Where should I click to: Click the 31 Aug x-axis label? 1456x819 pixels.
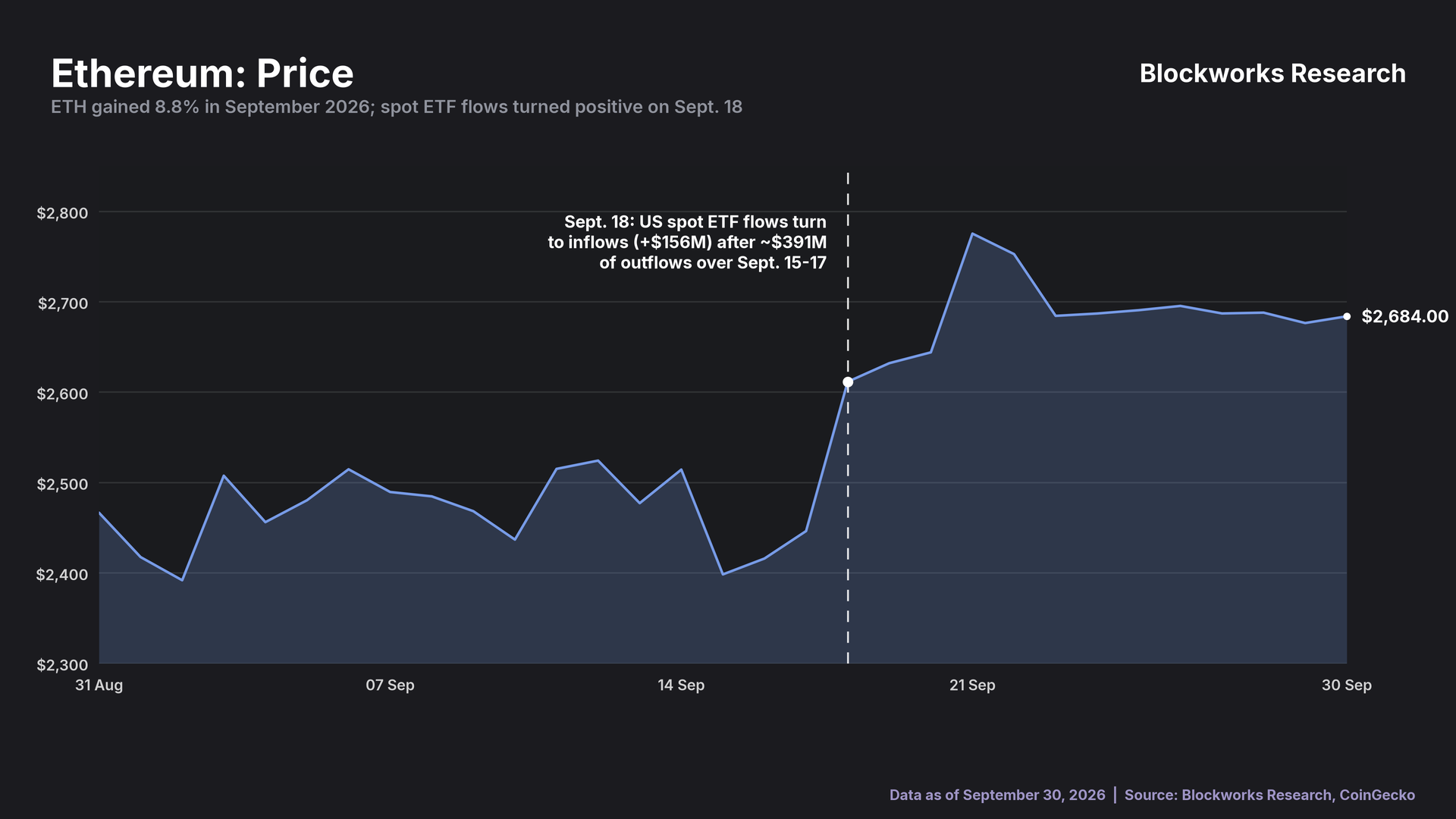click(99, 686)
